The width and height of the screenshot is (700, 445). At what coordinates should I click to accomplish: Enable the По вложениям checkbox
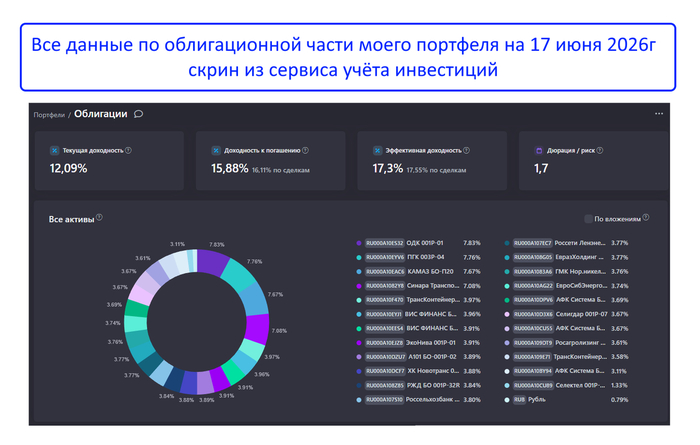pos(588,219)
